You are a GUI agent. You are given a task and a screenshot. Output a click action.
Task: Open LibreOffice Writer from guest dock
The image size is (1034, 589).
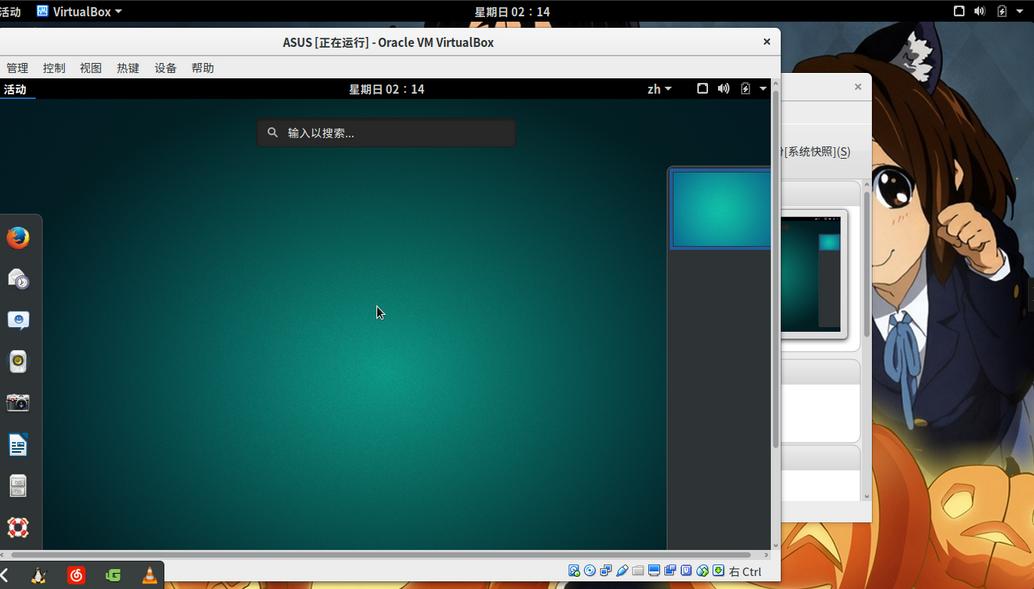pyautogui.click(x=18, y=445)
